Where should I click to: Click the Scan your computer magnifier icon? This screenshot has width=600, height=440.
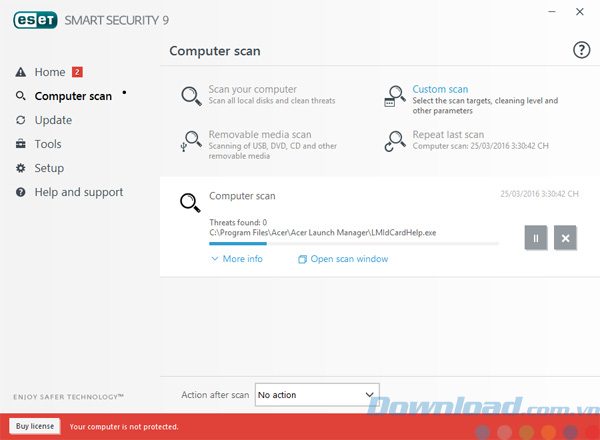pos(191,96)
